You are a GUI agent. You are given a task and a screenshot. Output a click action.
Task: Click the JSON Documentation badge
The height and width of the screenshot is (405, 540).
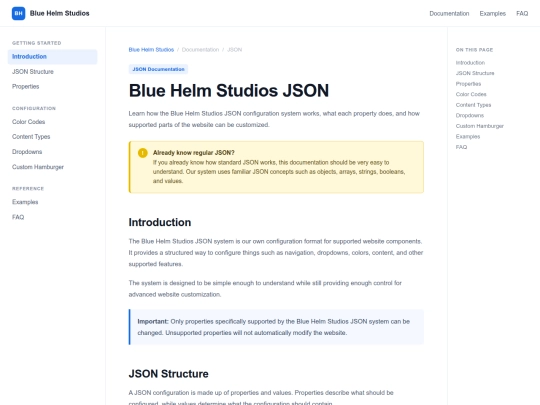158,69
